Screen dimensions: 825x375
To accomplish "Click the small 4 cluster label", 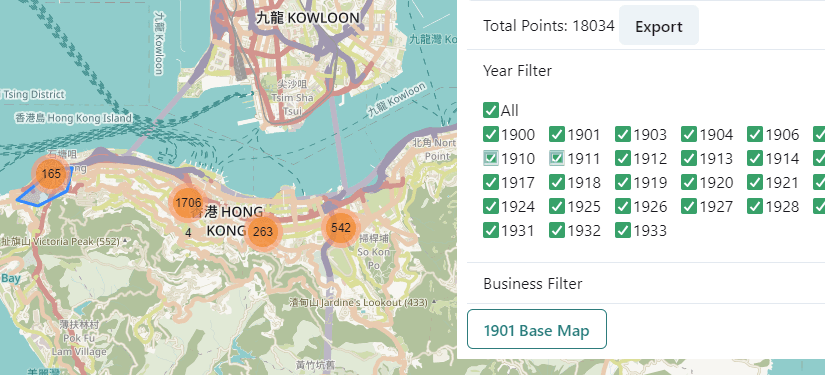I will [188, 232].
